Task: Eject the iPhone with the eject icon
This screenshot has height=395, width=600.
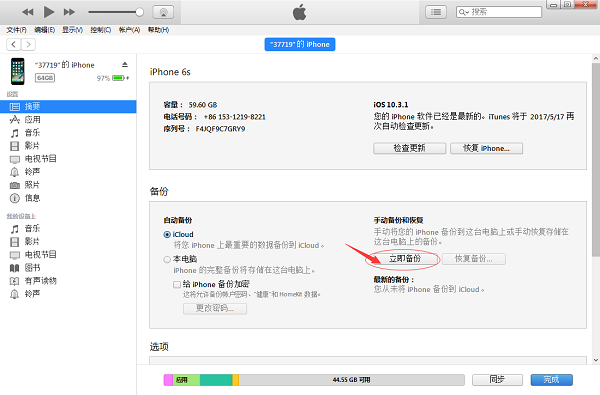Action: (125, 65)
